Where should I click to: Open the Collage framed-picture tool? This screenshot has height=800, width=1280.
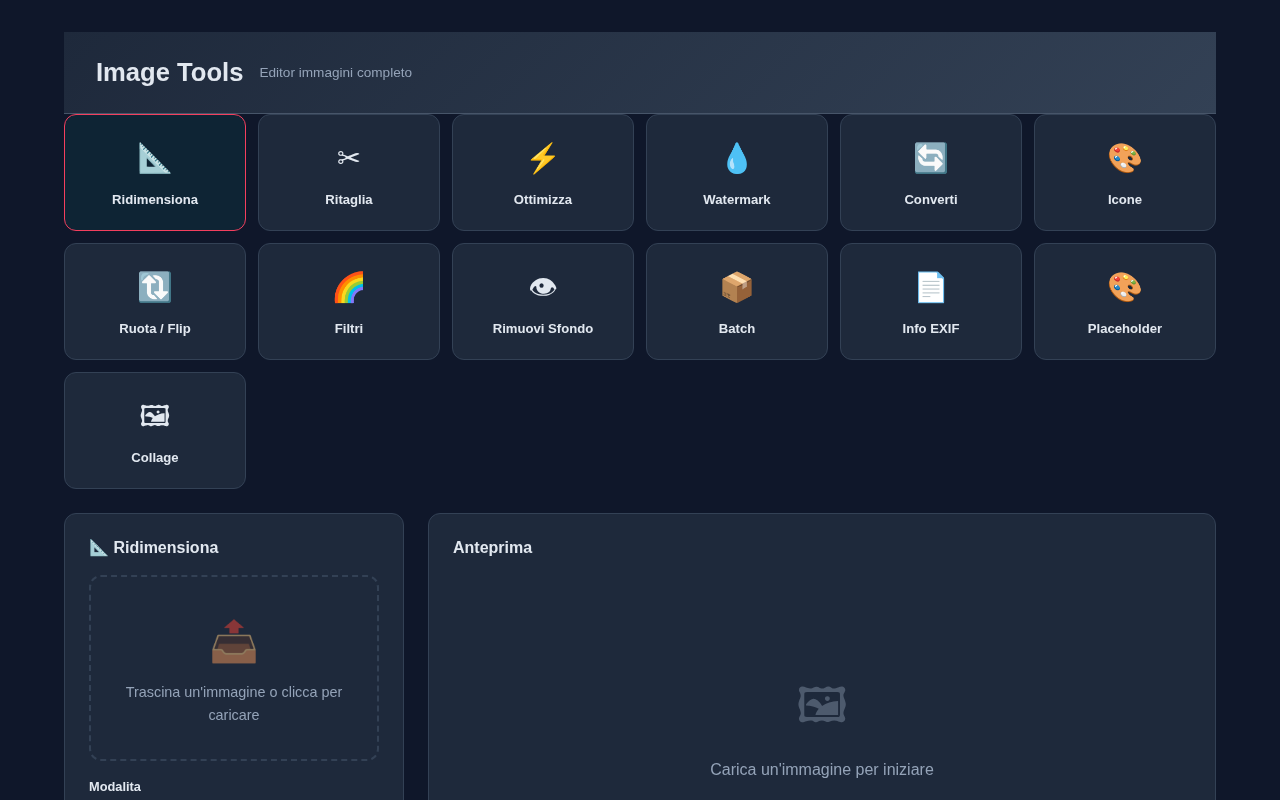coord(154,430)
